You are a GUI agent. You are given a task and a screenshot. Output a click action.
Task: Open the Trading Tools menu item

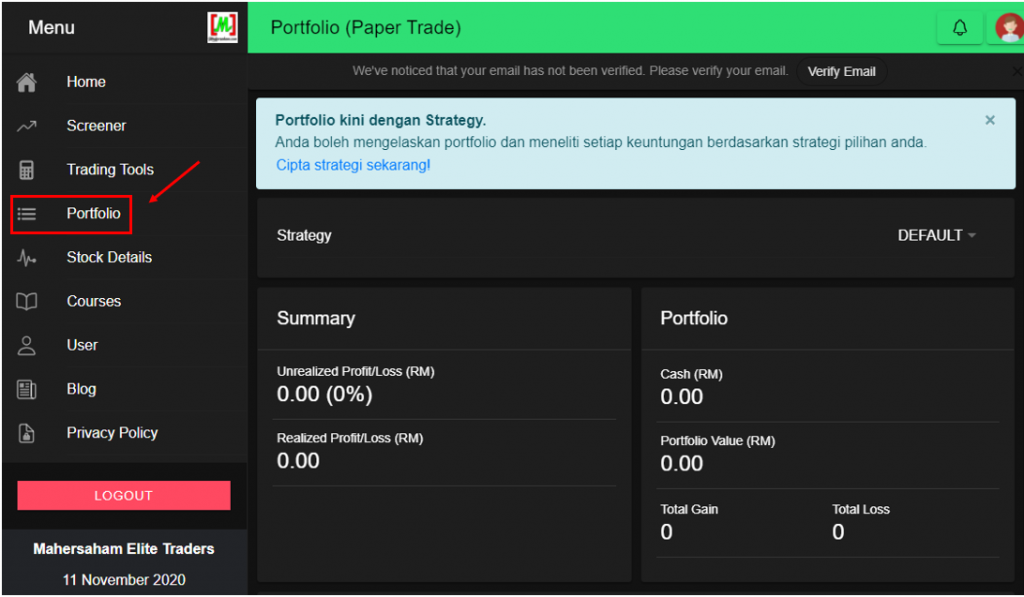[110, 170]
